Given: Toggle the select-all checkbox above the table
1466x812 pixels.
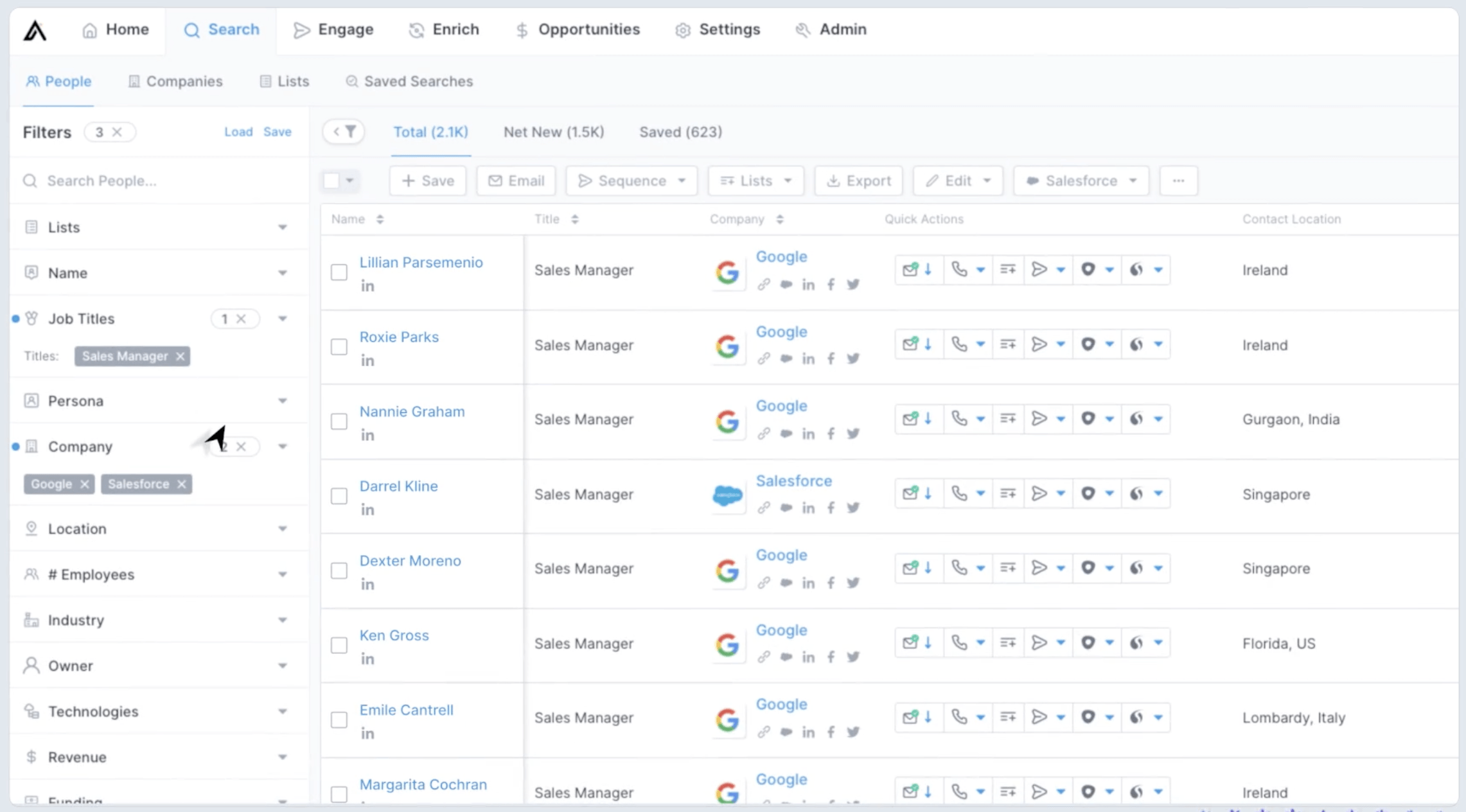Looking at the screenshot, I should pos(331,181).
